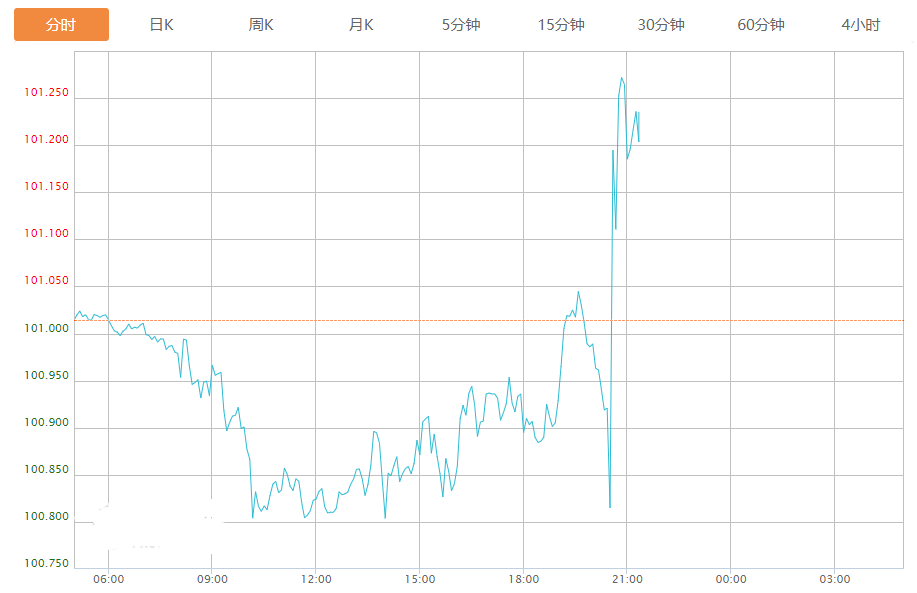Switch to the 日K chart tab
This screenshot has height=593, width=917.
(x=161, y=25)
